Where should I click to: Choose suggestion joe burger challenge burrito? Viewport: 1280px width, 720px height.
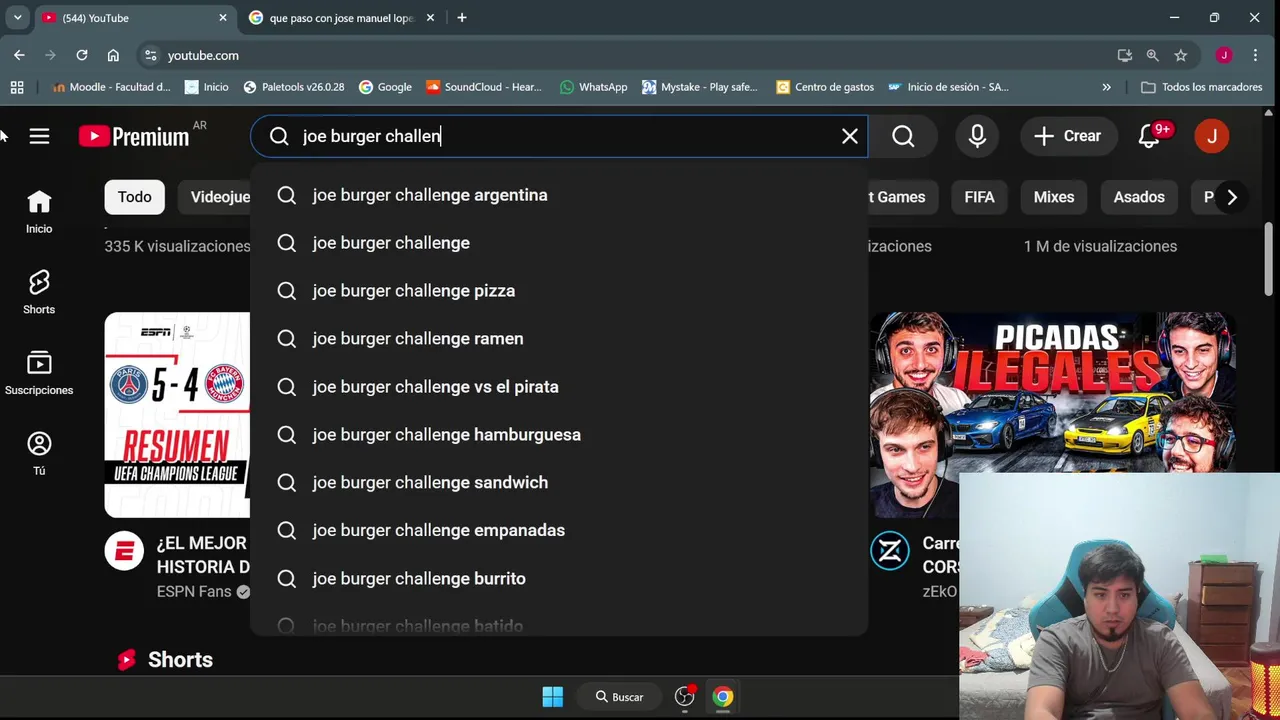click(x=559, y=579)
